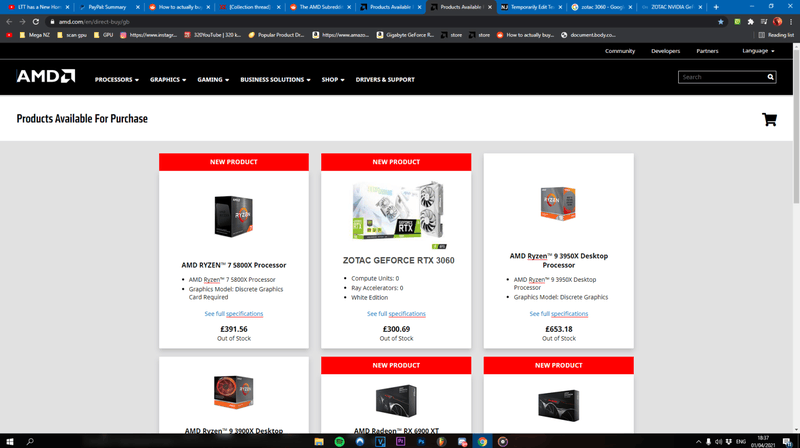800x448 pixels.
Task: Open Reading list in bookmarks bar
Action: coord(776,35)
